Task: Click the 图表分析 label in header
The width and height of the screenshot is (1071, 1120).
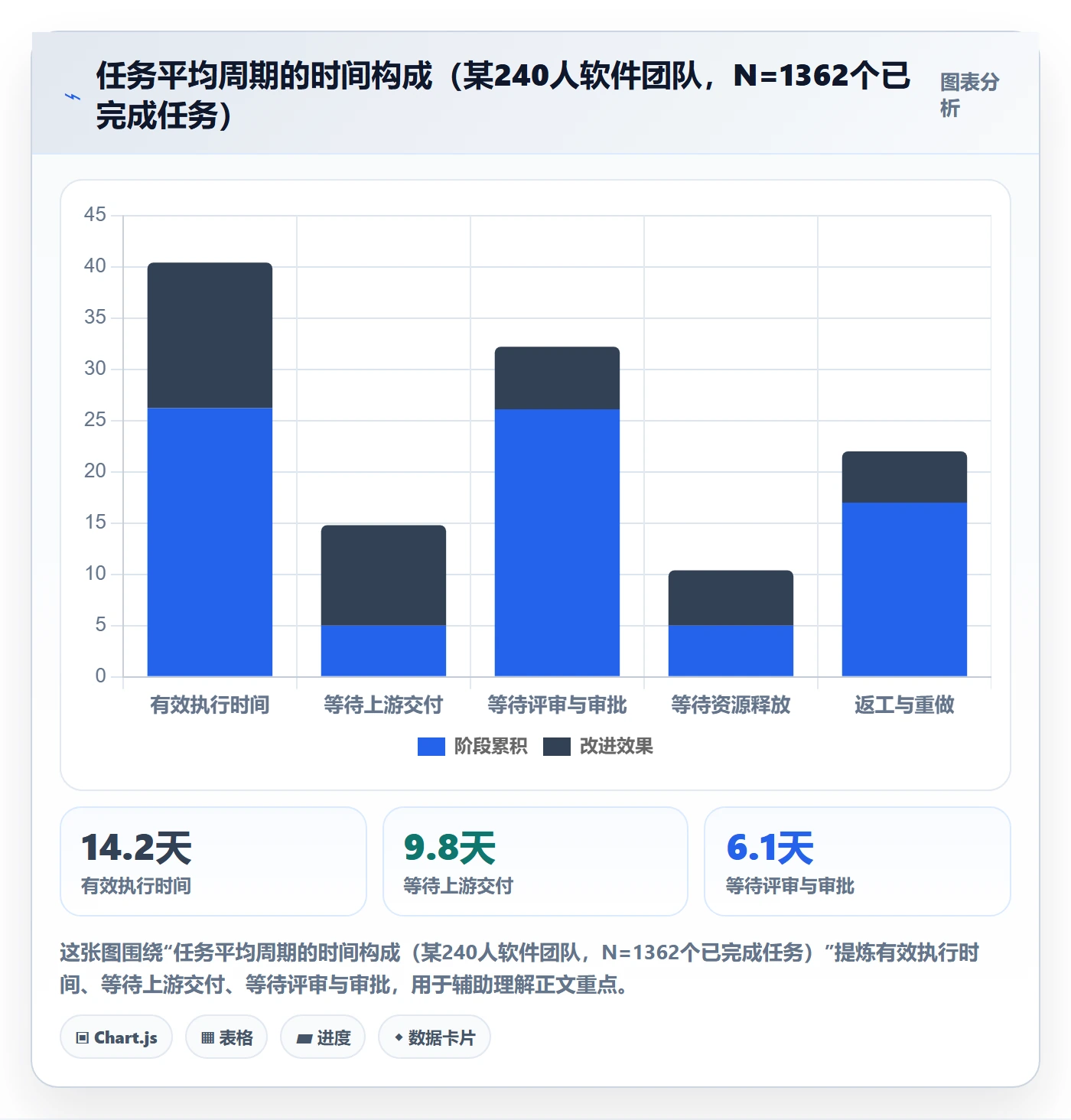Action: tap(969, 95)
